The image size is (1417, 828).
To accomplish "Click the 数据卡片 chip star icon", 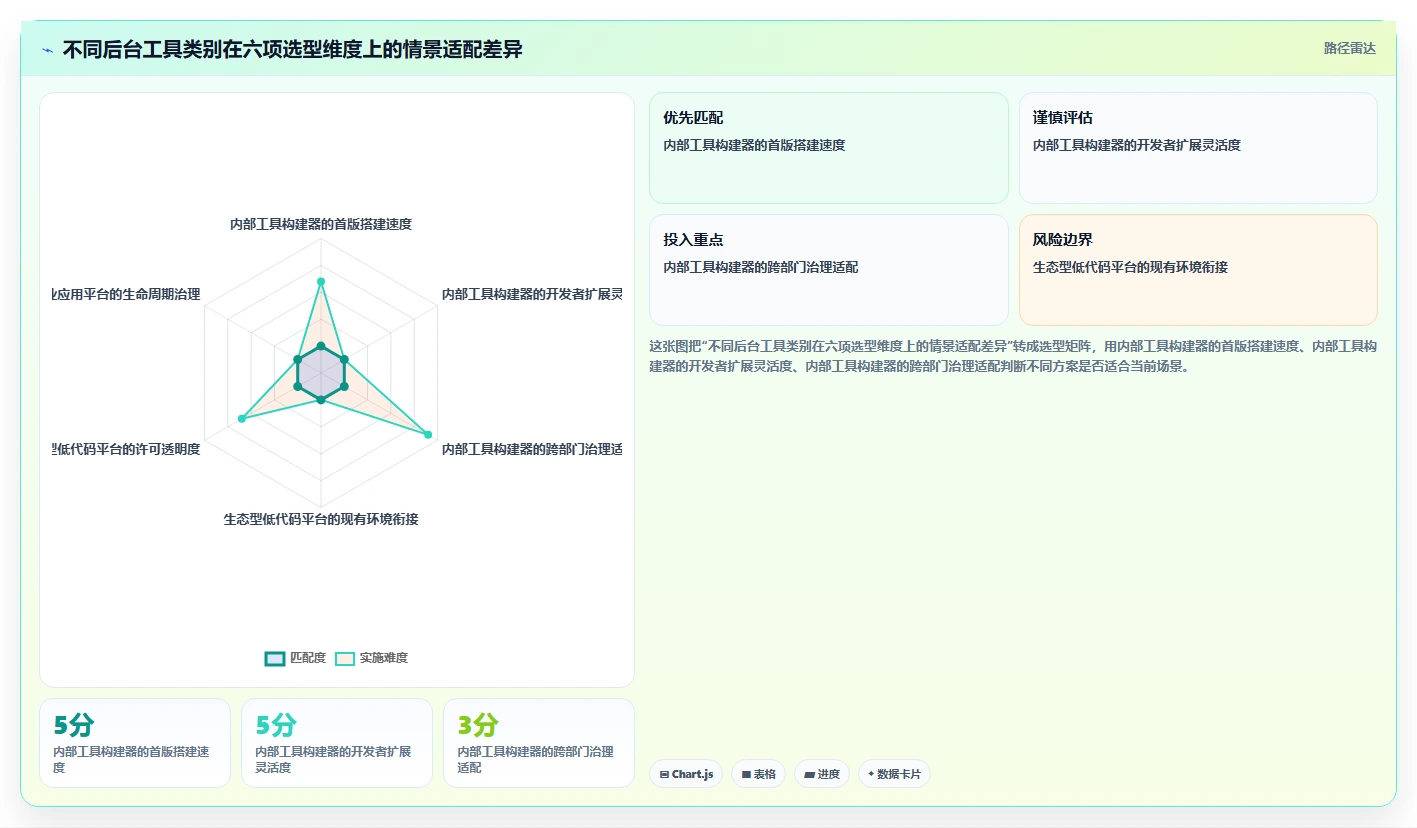I will pyautogui.click(x=871, y=774).
